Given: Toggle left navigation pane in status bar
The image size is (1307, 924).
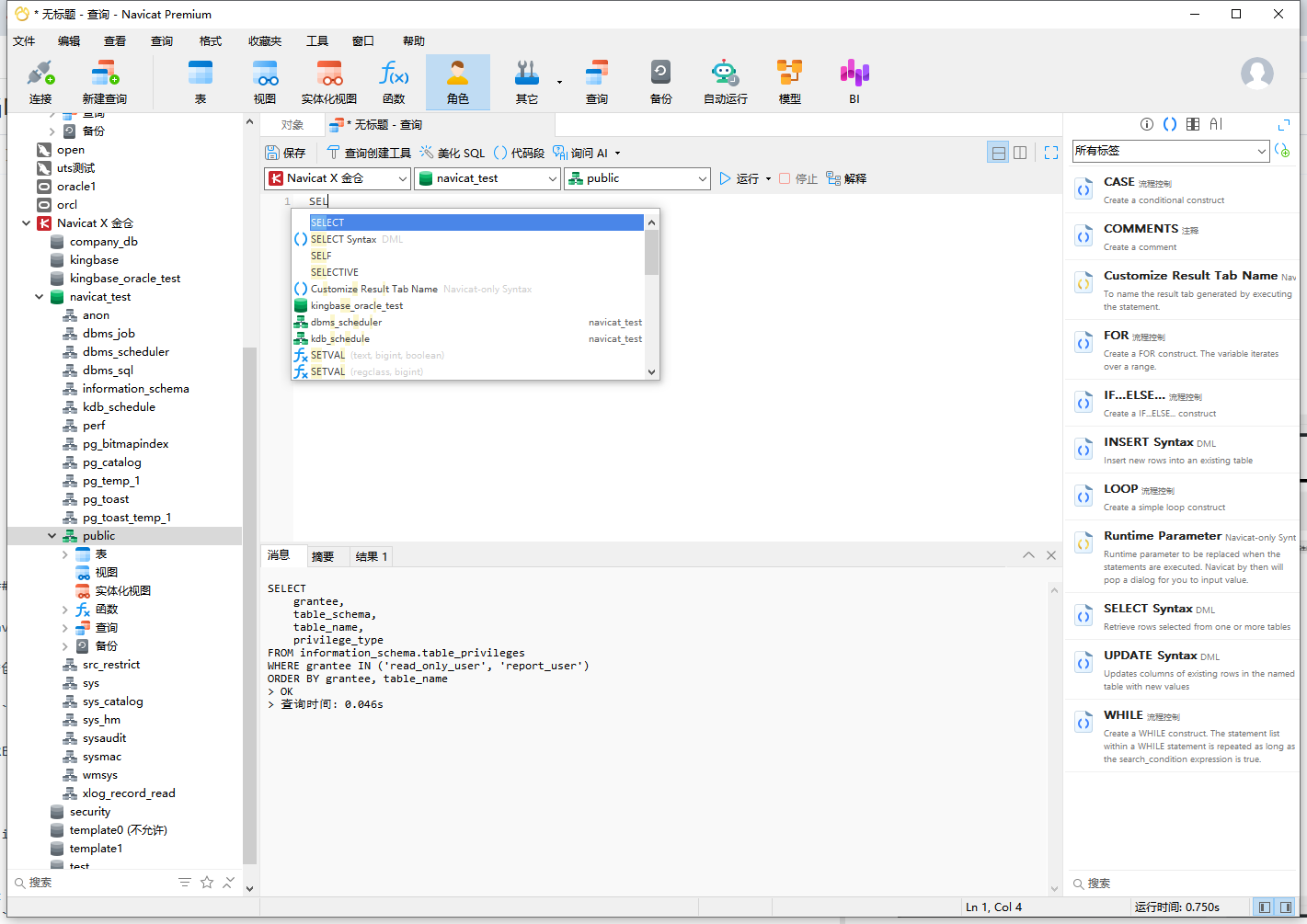Looking at the screenshot, I should point(1265,907).
